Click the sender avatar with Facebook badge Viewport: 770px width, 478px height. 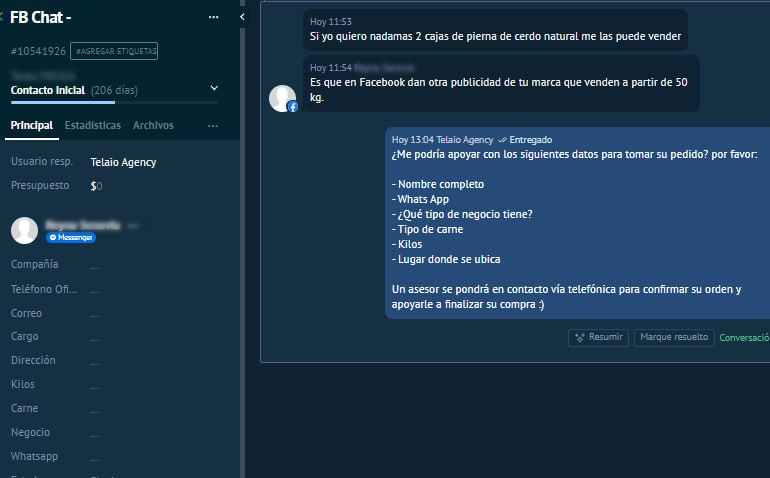tap(283, 98)
